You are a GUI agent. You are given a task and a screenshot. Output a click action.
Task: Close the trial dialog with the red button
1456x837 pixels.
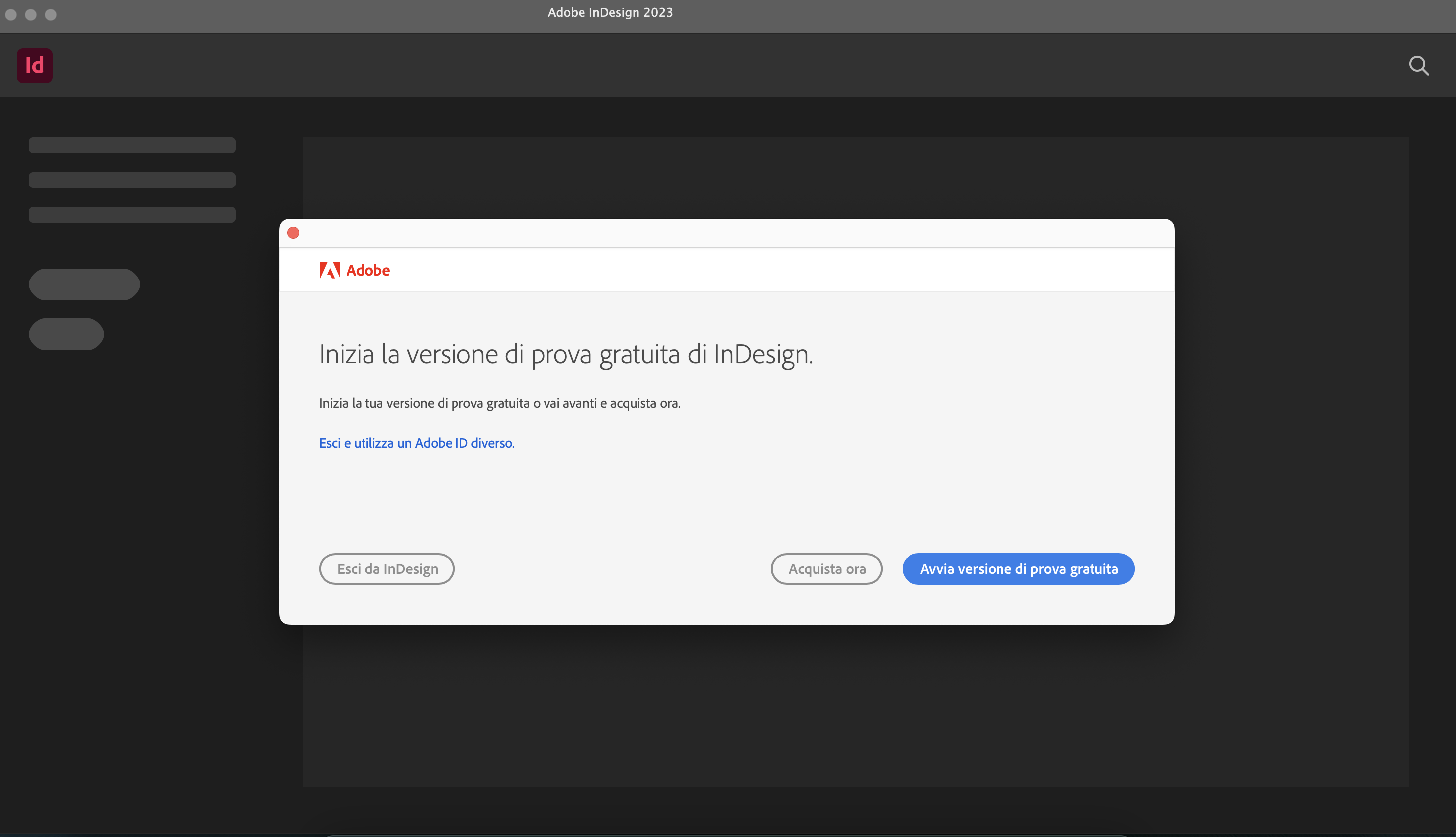[293, 233]
